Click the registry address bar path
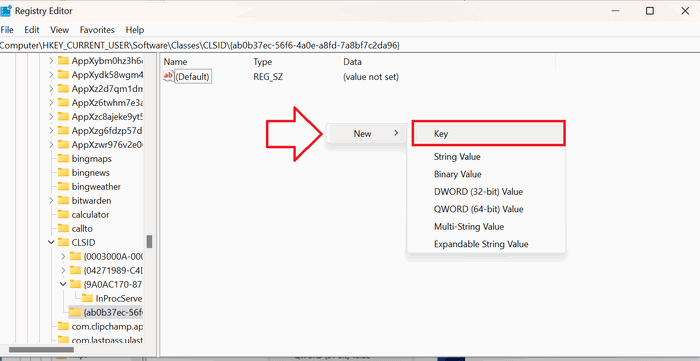The width and height of the screenshot is (700, 361). point(200,46)
